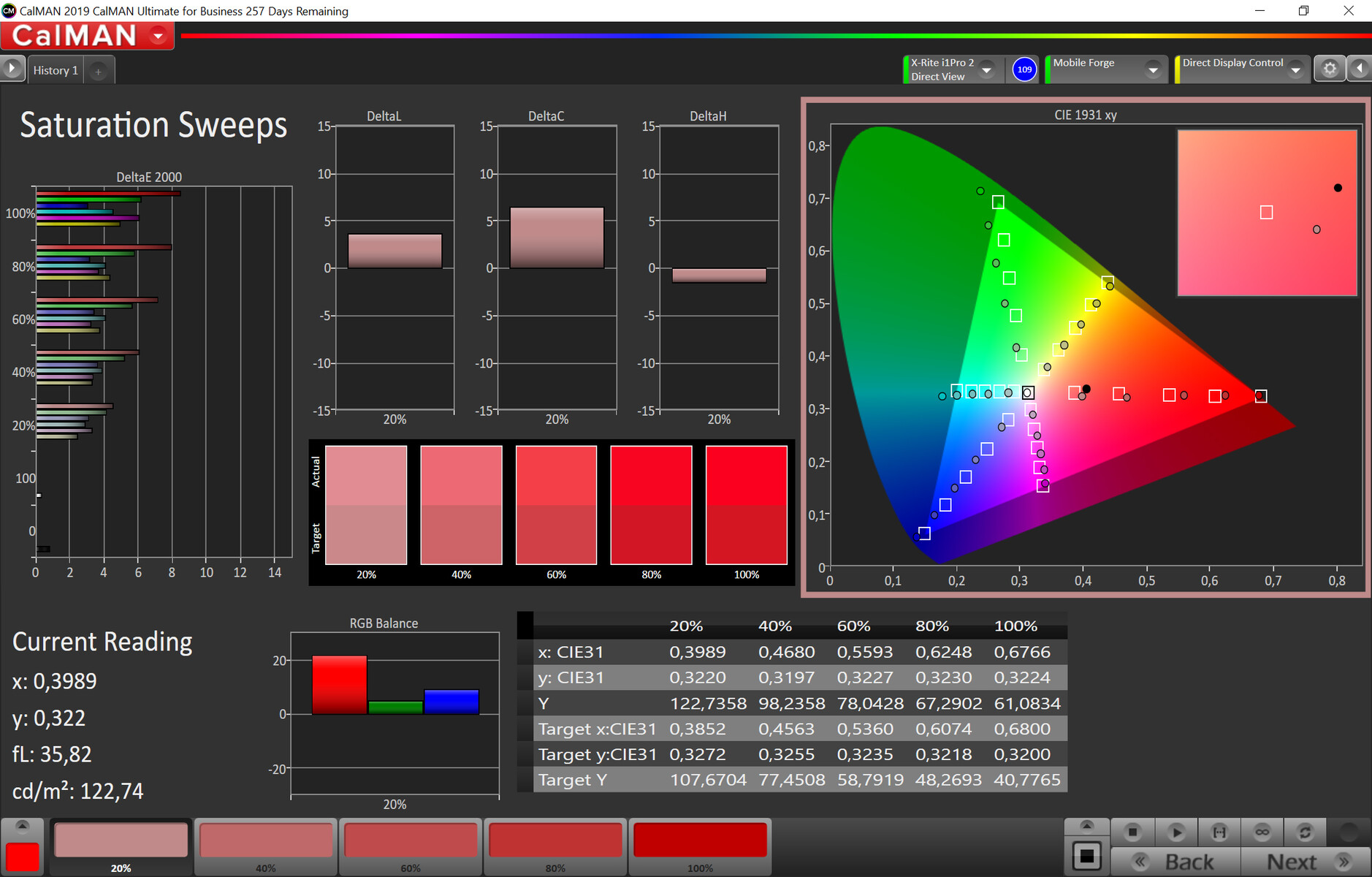The width and height of the screenshot is (1372, 877).
Task: Expand the Direct Display Control dropdown
Action: pyautogui.click(x=1295, y=70)
